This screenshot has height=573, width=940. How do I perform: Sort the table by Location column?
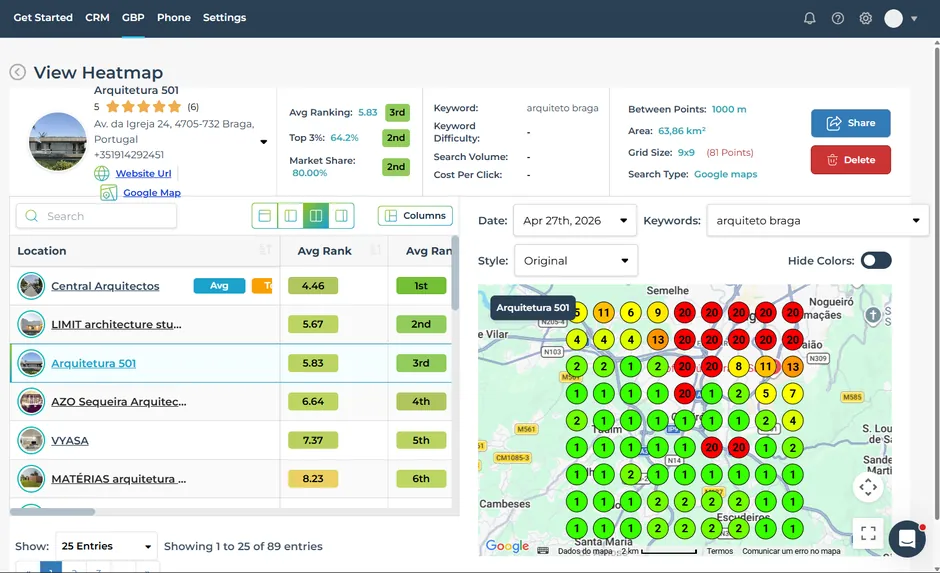coord(266,250)
